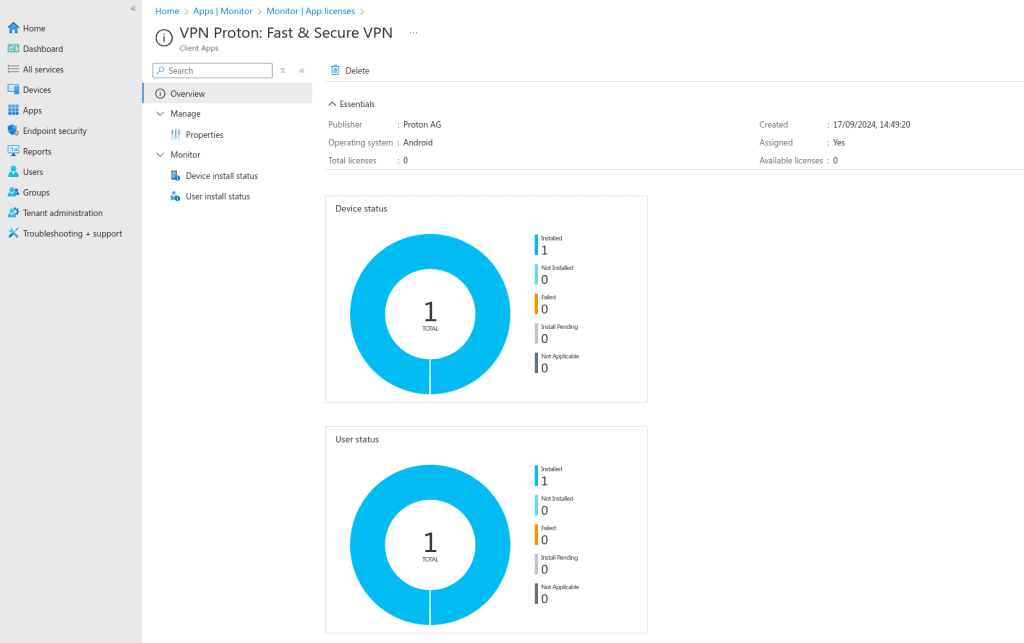Screen dimensions: 1024x643
Task: Select the Devices icon in the sidebar
Action: (13, 89)
